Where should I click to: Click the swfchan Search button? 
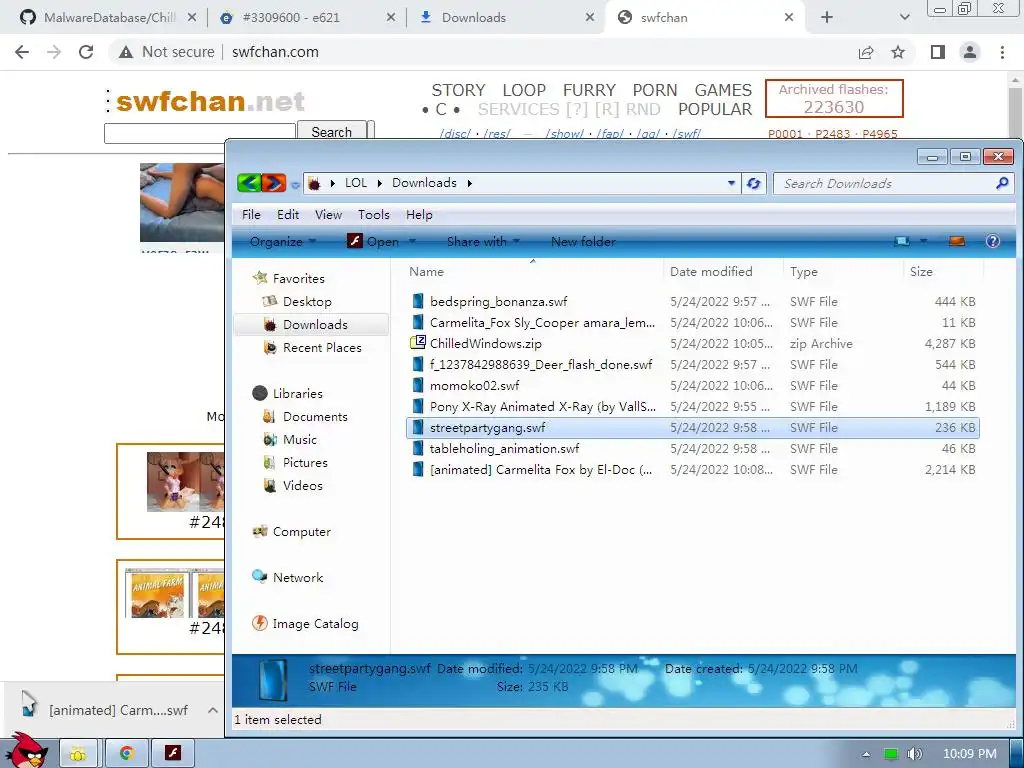coord(331,132)
